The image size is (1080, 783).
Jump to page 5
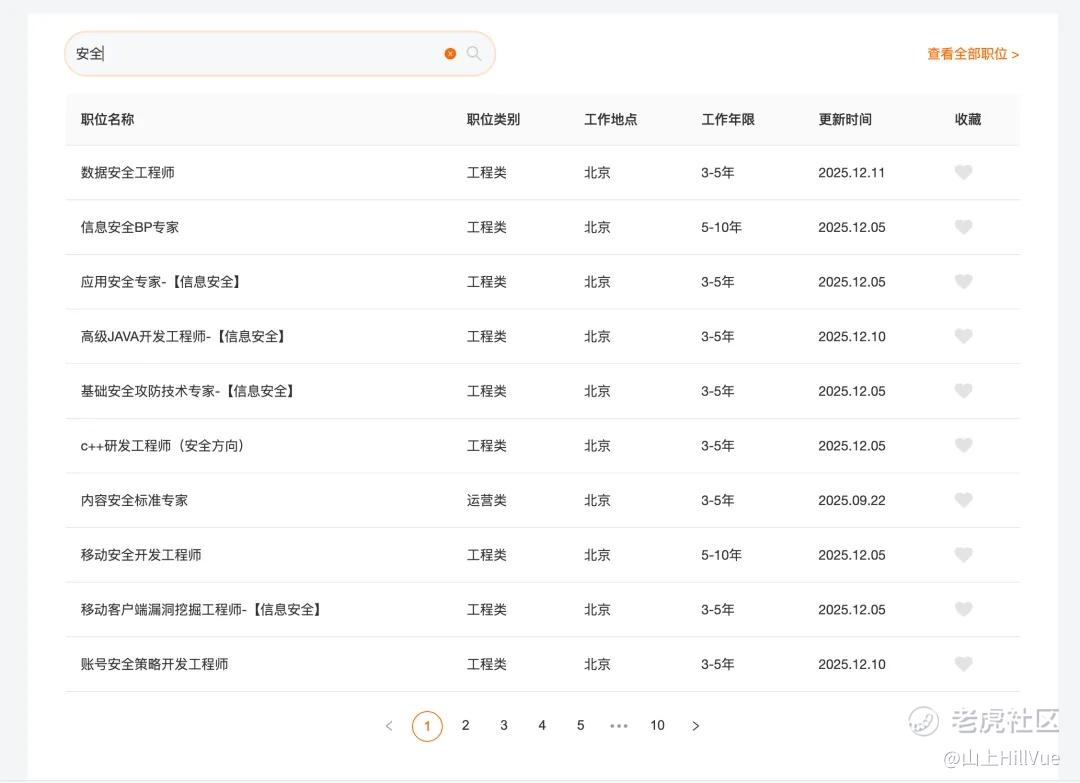tap(581, 725)
